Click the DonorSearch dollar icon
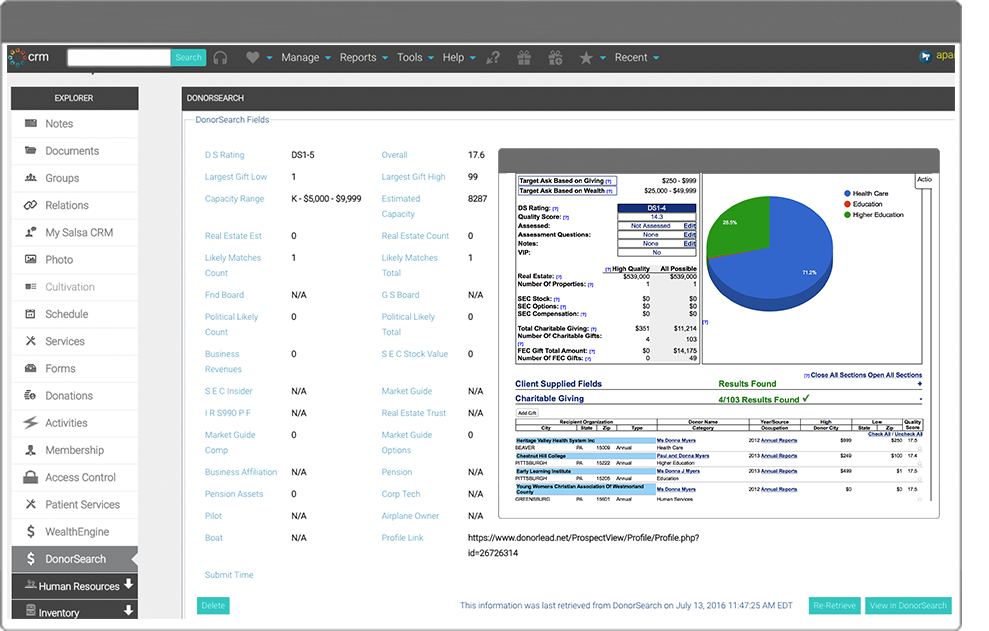The height and width of the screenshot is (631, 989). pyautogui.click(x=30, y=558)
